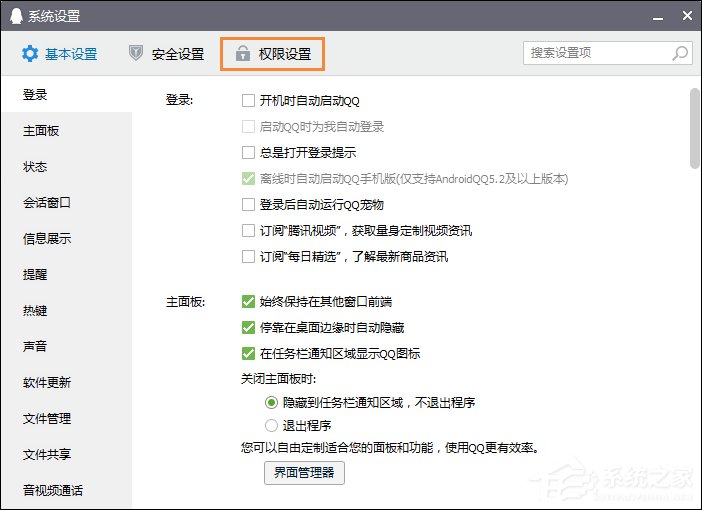Select 文件管理 in the sidebar
The height and width of the screenshot is (510, 702).
[66, 419]
